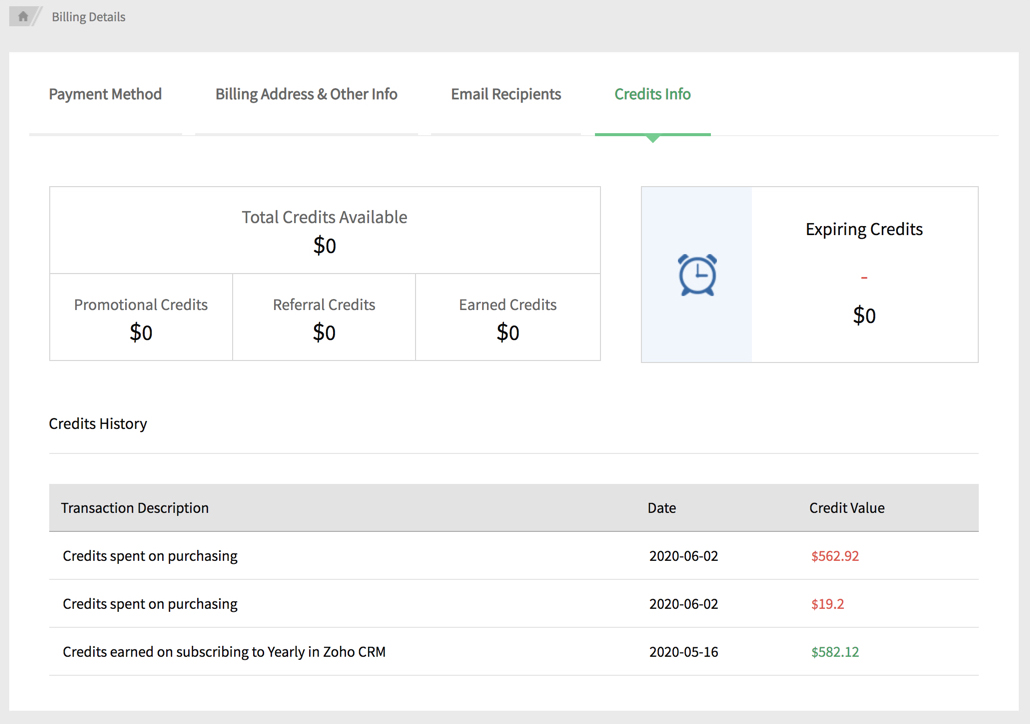Select the Email Recipients tab
1030x724 pixels.
(505, 93)
